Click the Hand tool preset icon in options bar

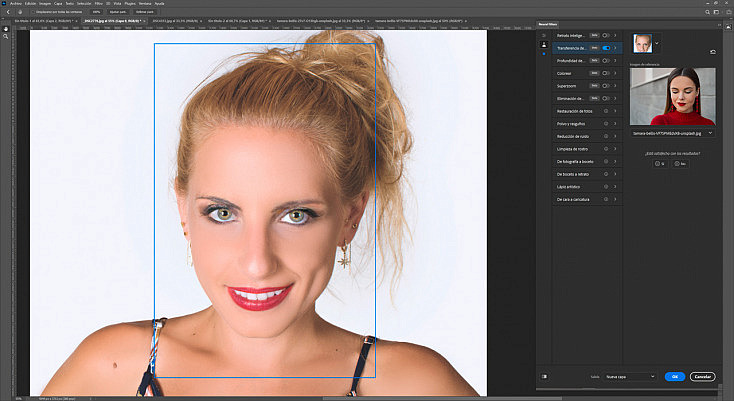[20, 12]
